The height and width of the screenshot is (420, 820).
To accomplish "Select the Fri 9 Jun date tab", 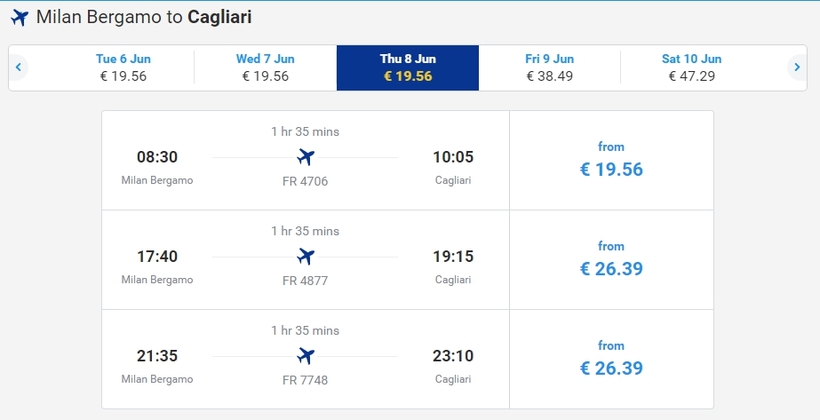I will tap(549, 67).
